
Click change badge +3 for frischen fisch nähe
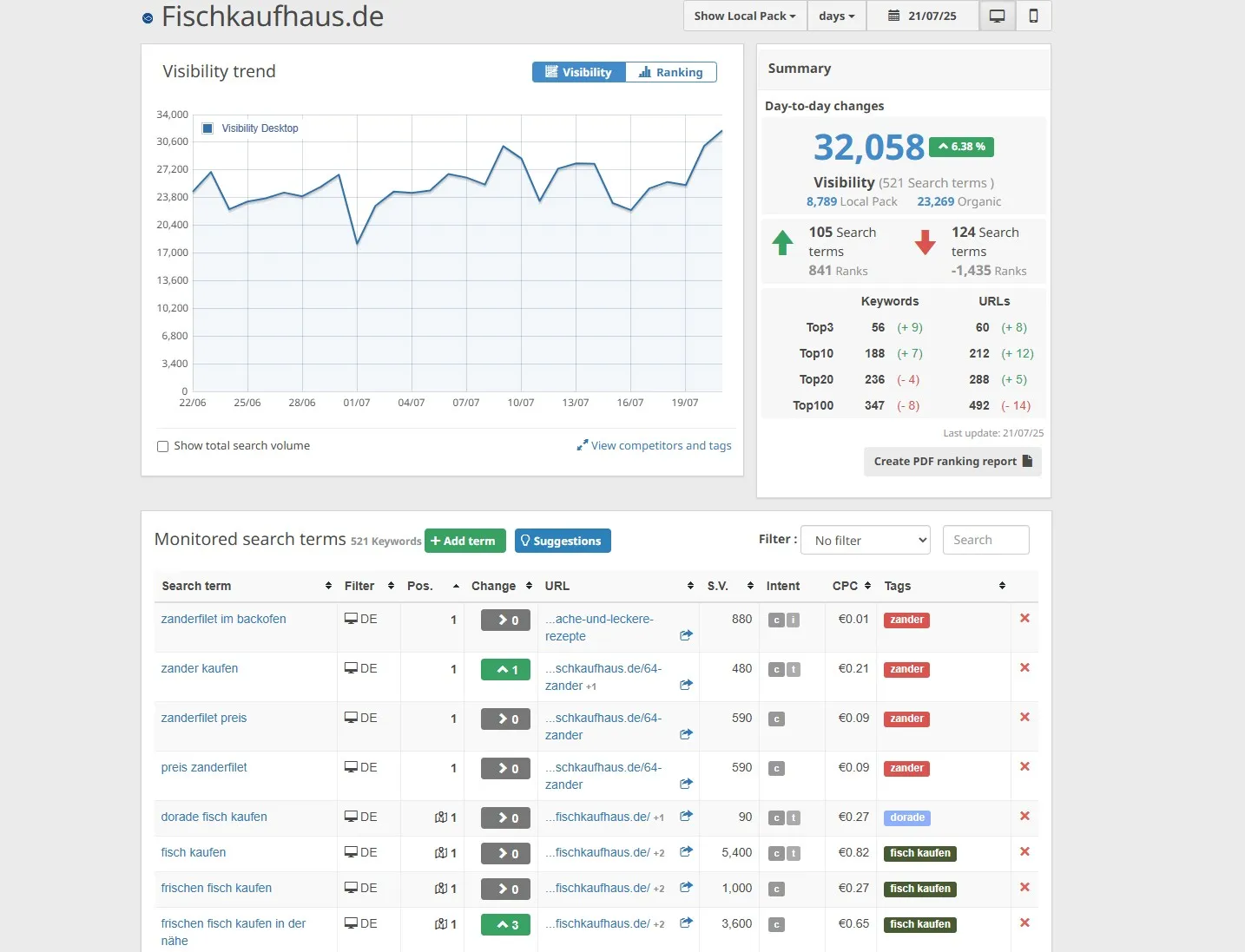point(505,925)
